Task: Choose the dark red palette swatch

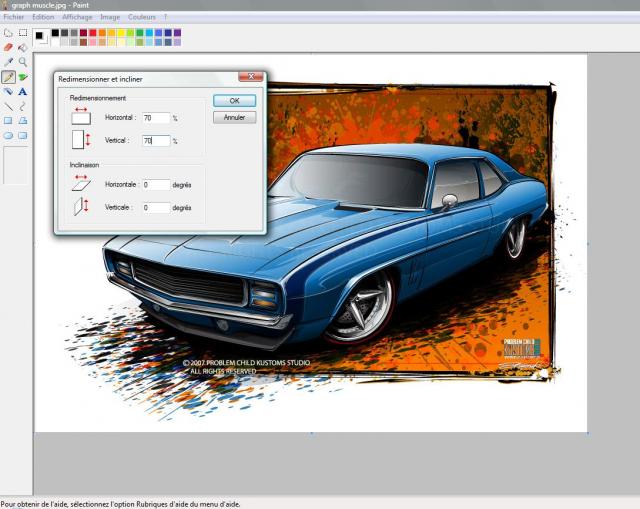Action: click(83, 33)
